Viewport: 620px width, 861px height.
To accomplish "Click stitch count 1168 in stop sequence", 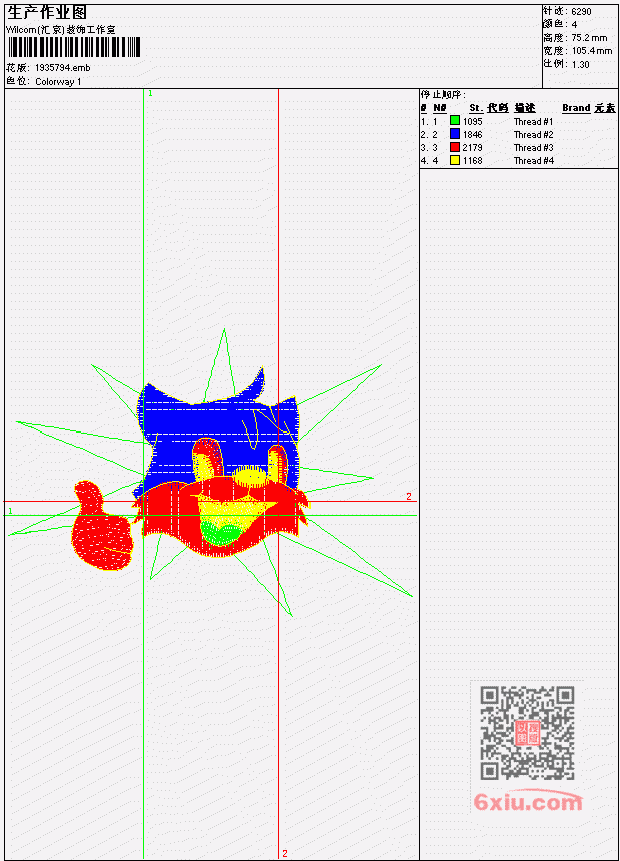I will pos(472,161).
